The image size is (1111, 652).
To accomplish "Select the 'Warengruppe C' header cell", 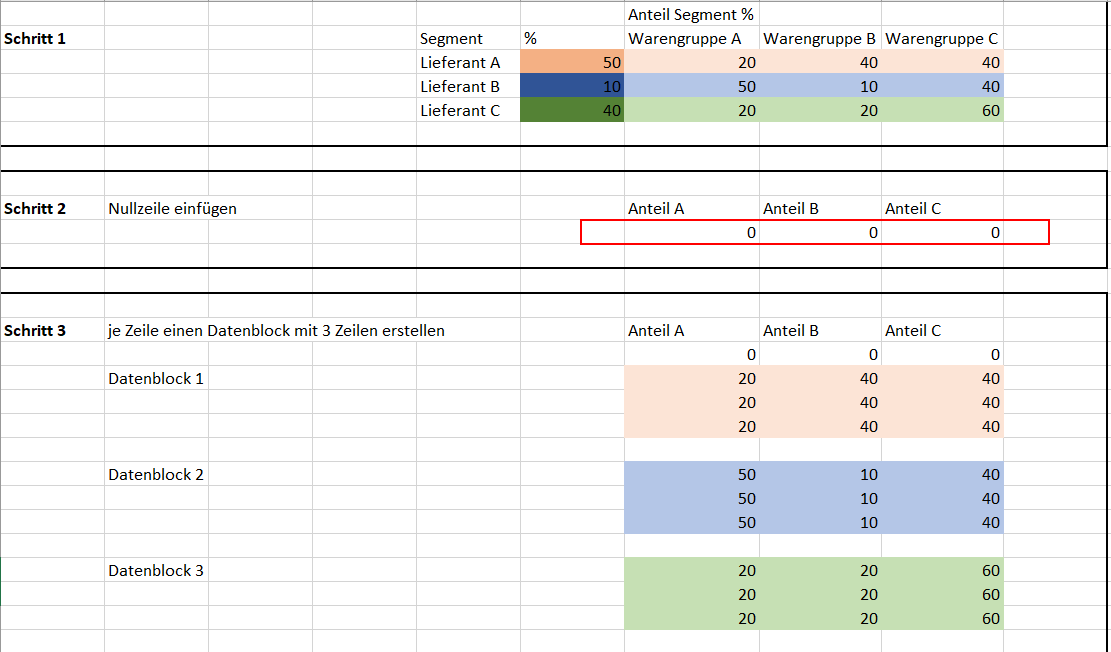I will pyautogui.click(x=942, y=38).
